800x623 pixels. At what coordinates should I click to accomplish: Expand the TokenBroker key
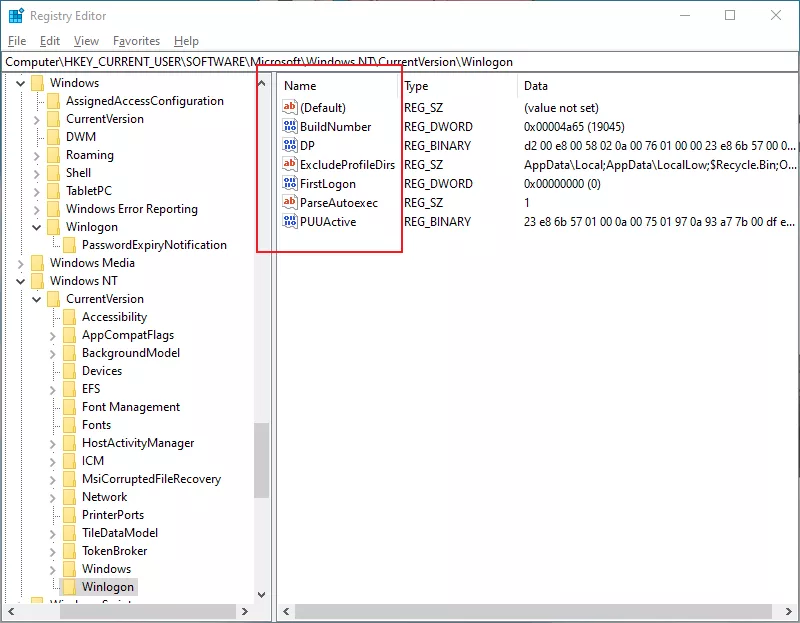coord(53,552)
